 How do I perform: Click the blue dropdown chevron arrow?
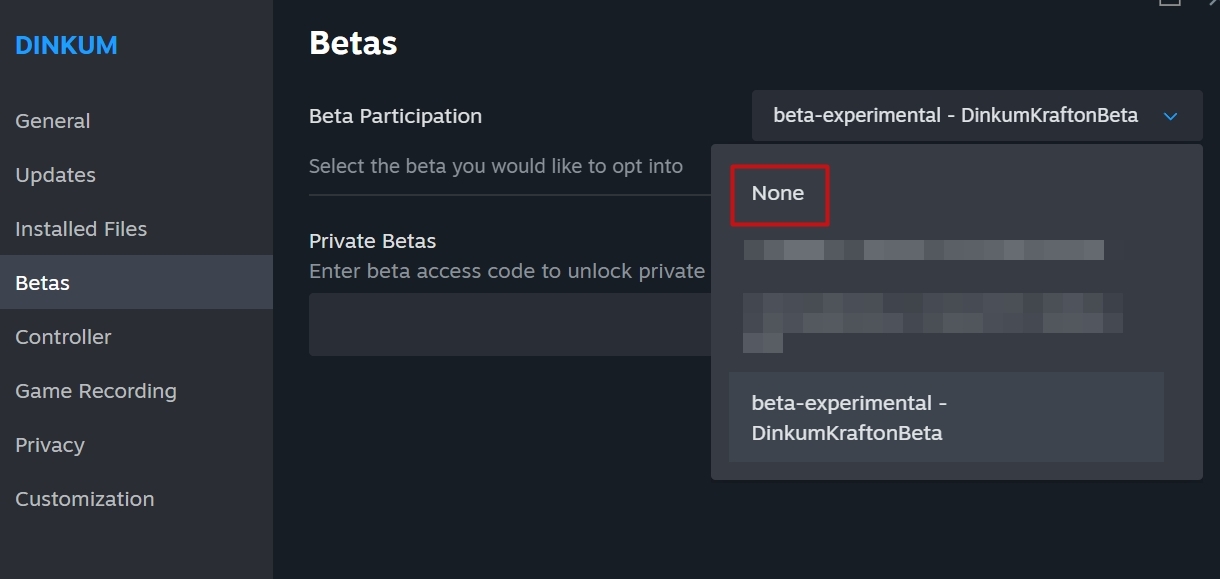1171,117
